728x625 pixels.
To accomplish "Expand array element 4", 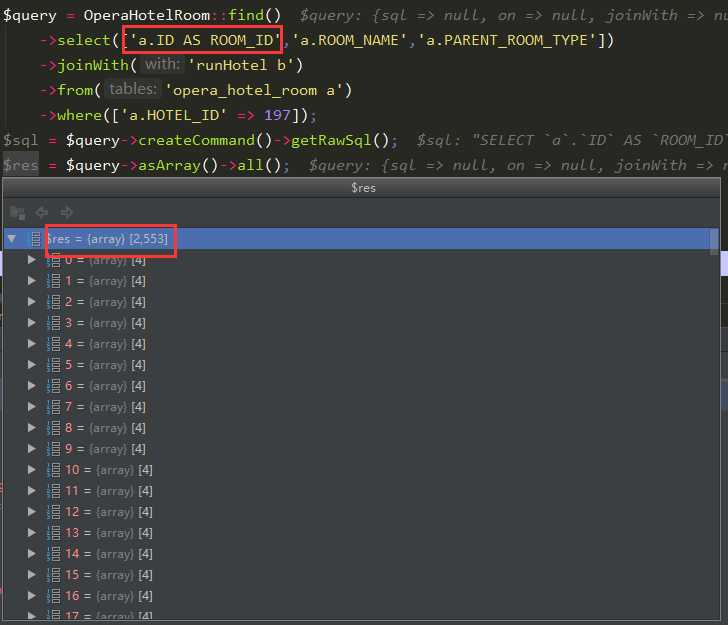I will tap(32, 344).
